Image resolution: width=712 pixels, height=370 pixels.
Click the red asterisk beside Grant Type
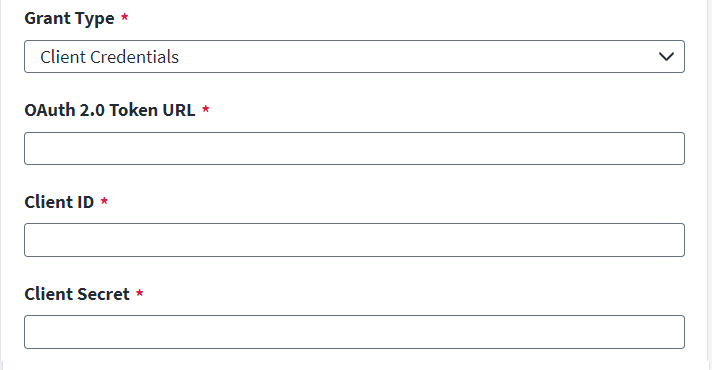click(x=124, y=17)
